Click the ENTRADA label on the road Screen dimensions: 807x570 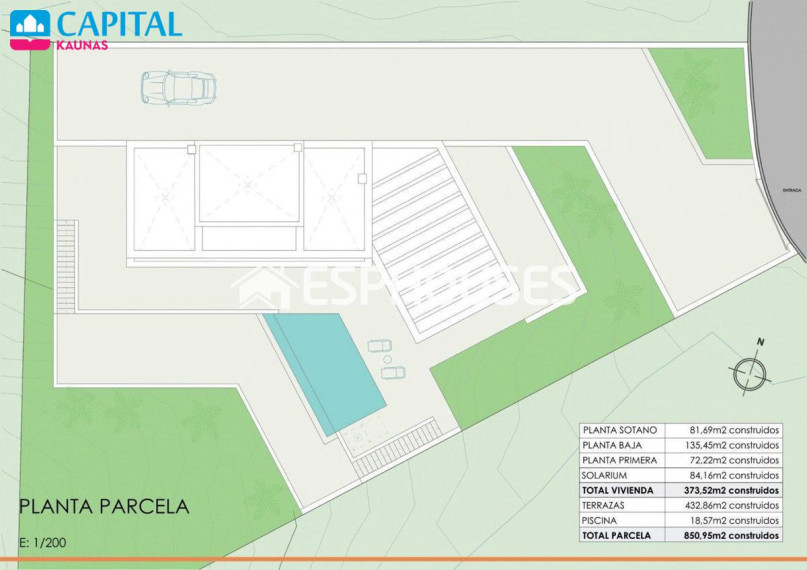(x=792, y=190)
